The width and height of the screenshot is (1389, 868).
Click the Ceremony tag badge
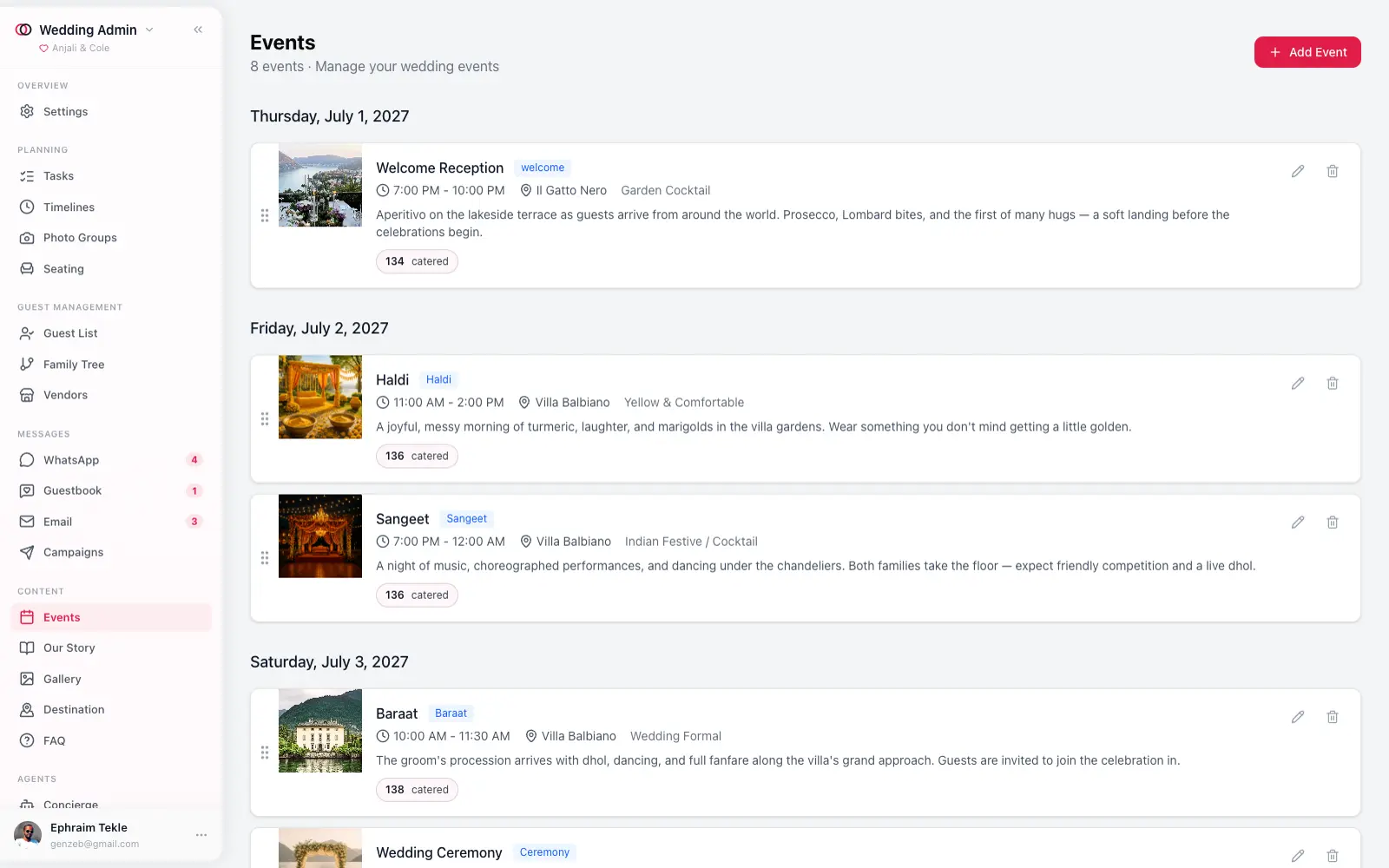click(x=544, y=852)
